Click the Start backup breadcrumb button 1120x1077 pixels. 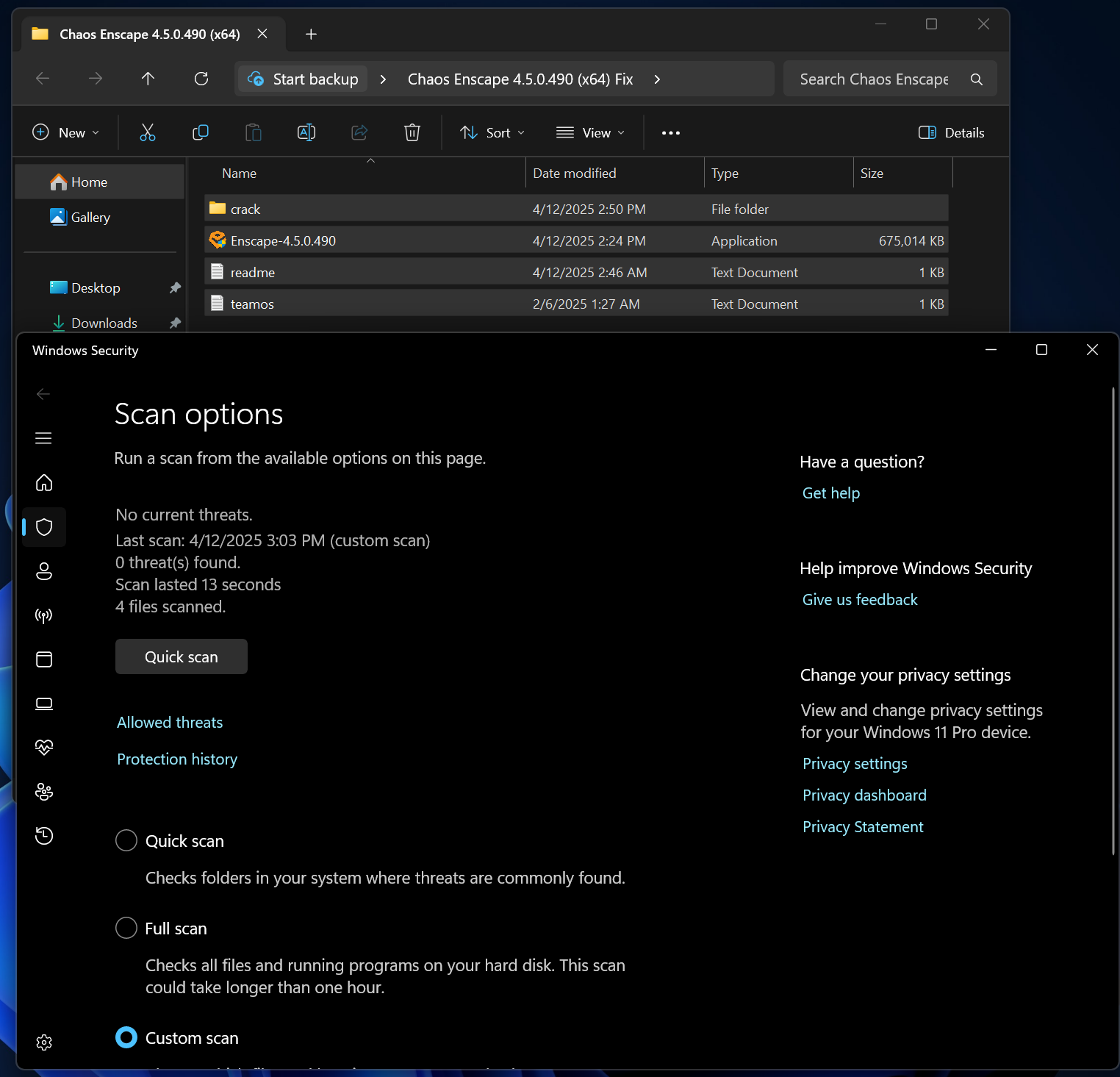pyautogui.click(x=303, y=79)
